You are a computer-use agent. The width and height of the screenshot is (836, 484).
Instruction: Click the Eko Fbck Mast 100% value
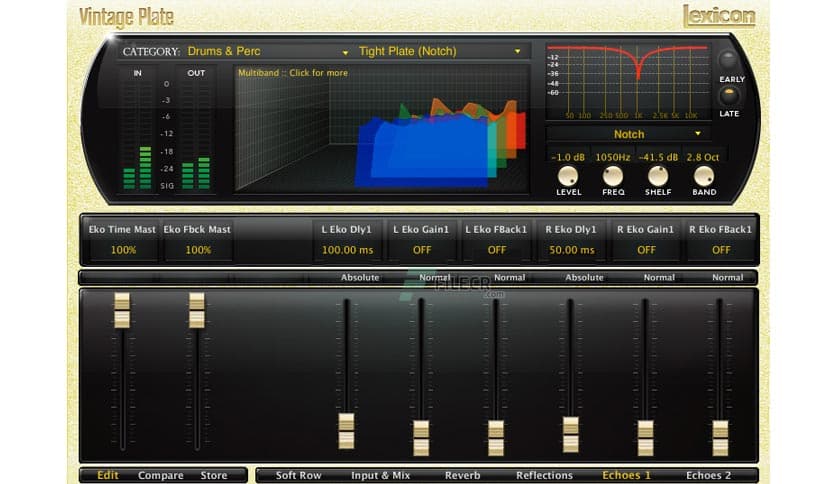pos(198,250)
